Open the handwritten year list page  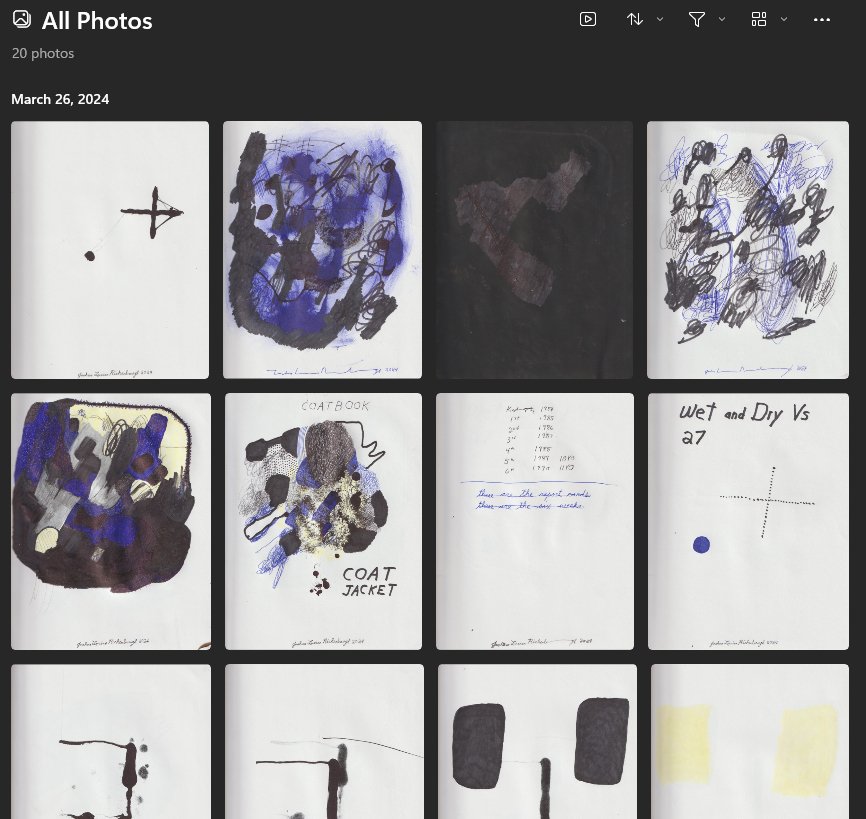535,521
